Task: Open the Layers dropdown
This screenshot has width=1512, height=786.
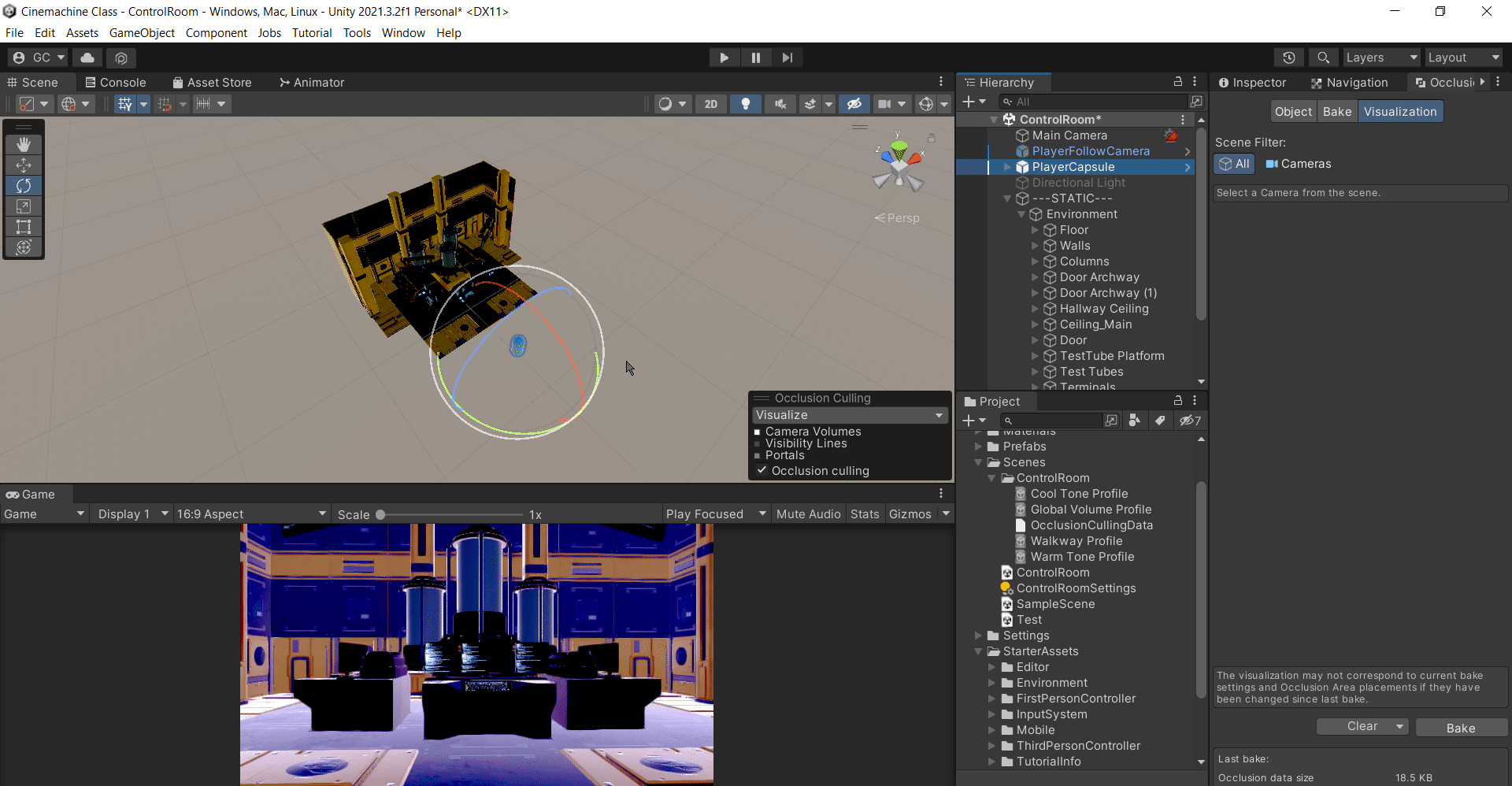Action: 1380,57
